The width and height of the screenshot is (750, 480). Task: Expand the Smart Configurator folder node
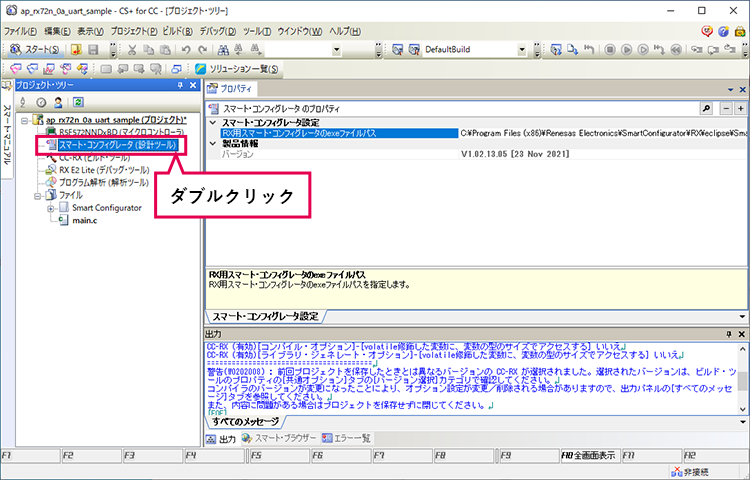51,208
